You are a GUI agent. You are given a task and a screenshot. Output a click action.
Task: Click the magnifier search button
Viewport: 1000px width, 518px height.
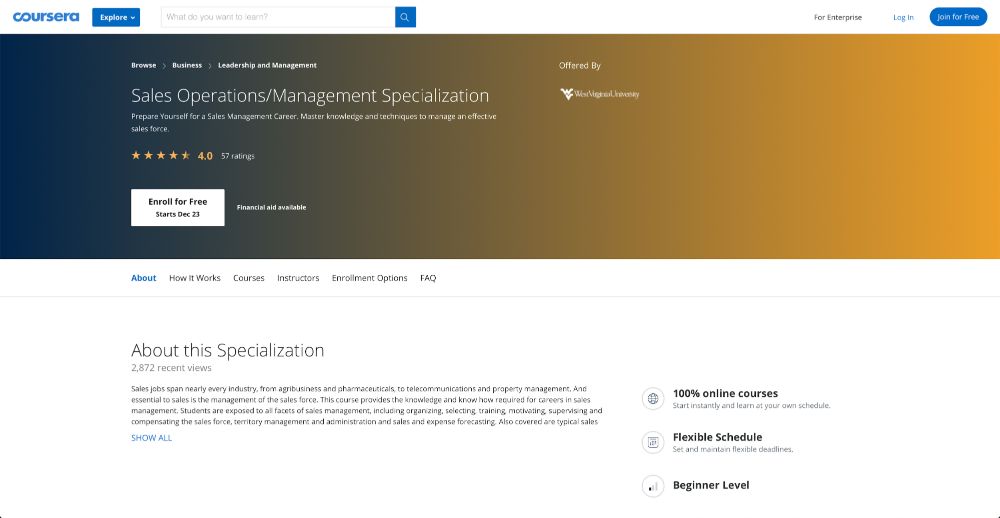click(x=406, y=17)
